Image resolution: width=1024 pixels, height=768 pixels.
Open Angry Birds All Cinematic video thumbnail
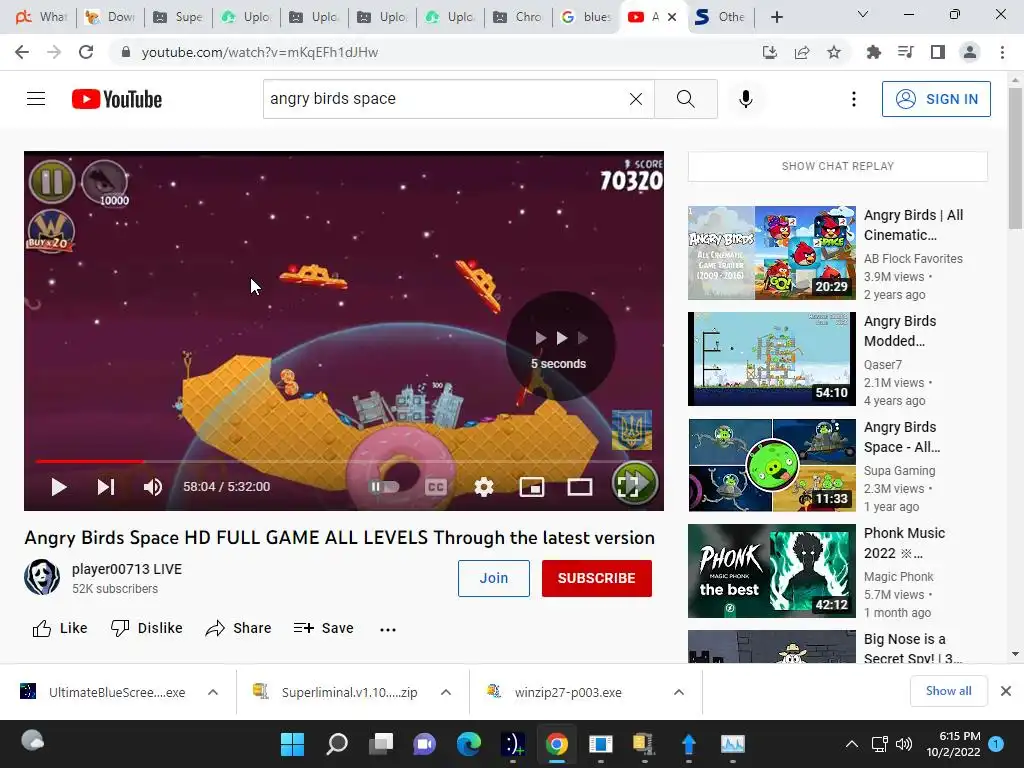pyautogui.click(x=772, y=253)
